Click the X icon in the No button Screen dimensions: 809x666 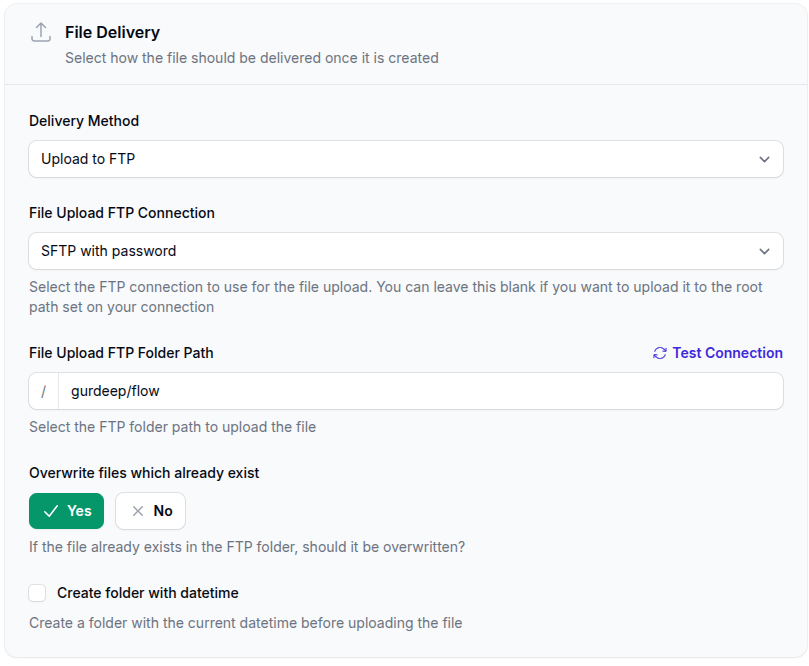pos(138,511)
